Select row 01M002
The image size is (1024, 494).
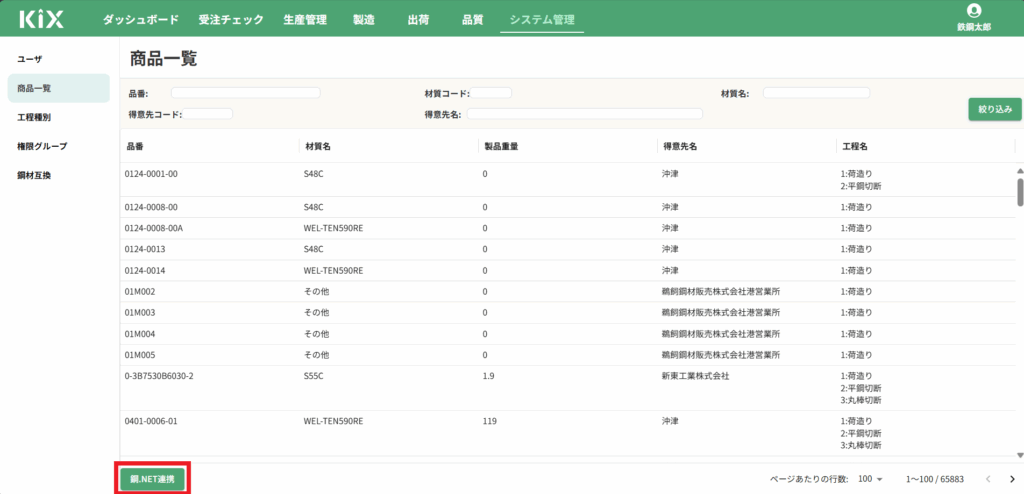[568, 291]
